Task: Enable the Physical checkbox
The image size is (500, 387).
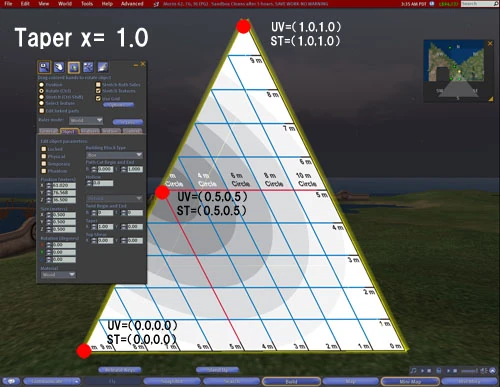Action: [44, 156]
